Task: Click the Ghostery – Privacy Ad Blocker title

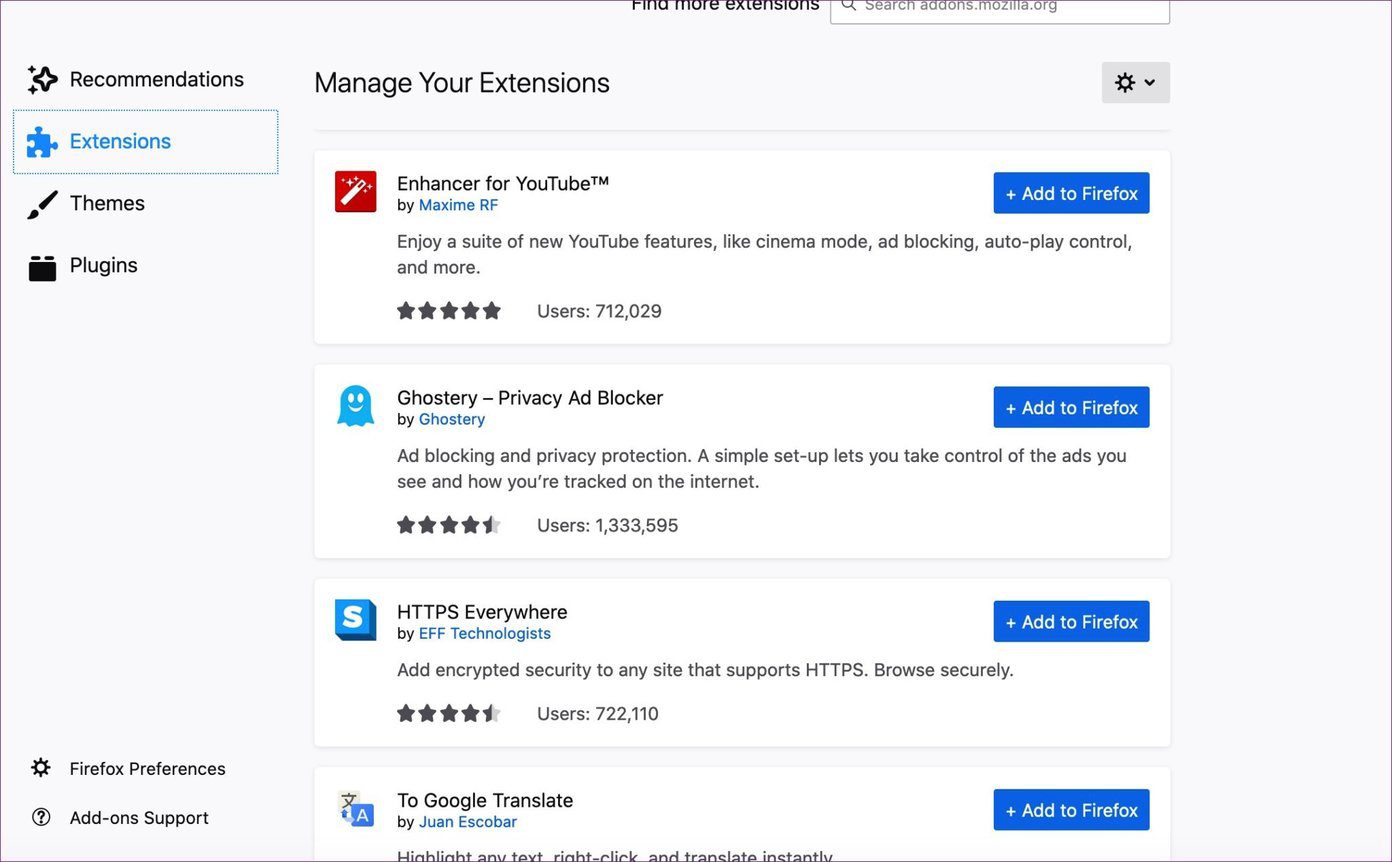Action: click(x=530, y=397)
